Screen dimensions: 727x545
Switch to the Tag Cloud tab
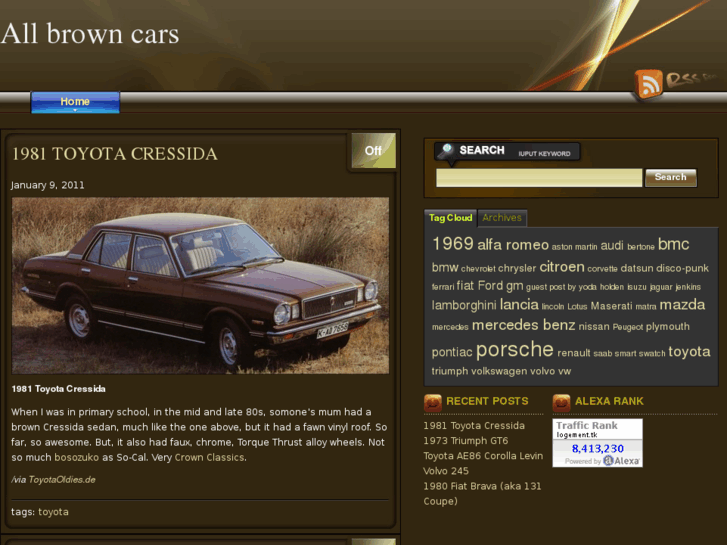tap(450, 218)
